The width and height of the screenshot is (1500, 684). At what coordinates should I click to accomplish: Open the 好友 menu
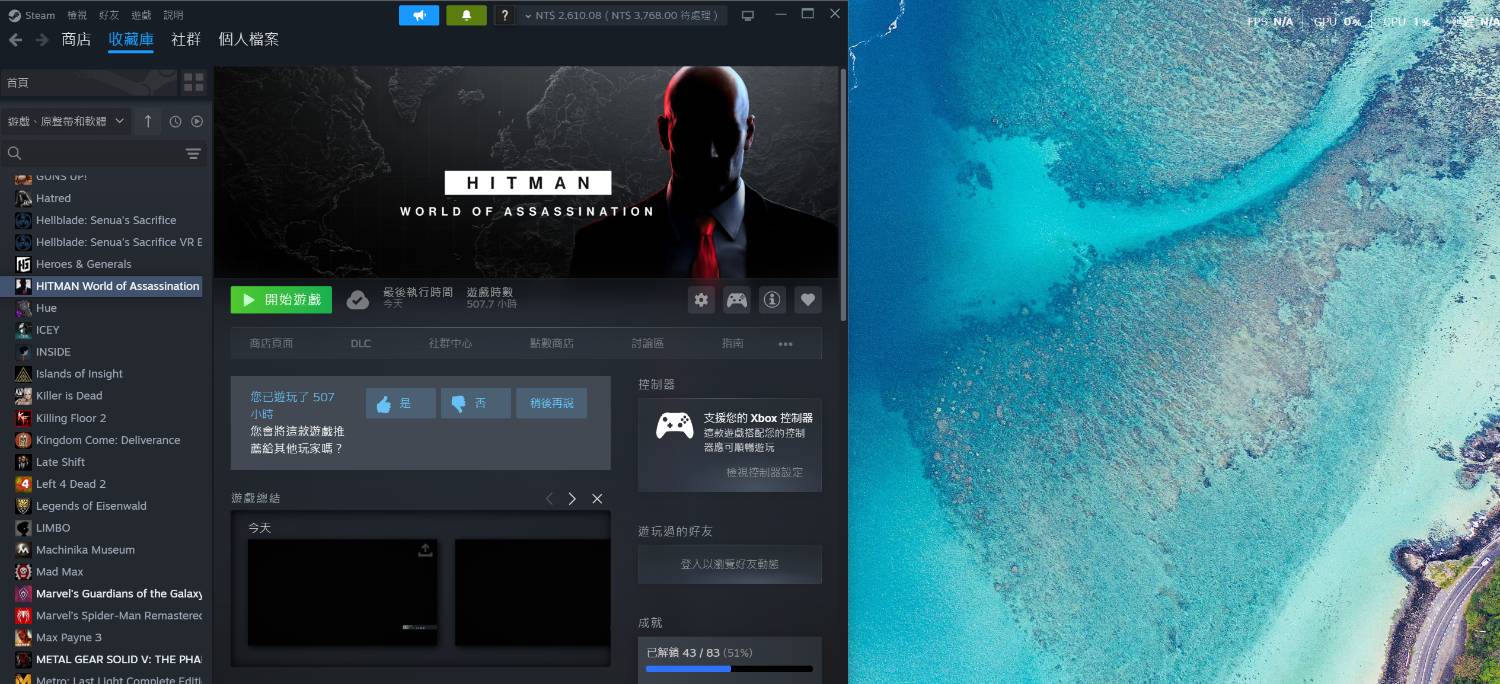109,15
